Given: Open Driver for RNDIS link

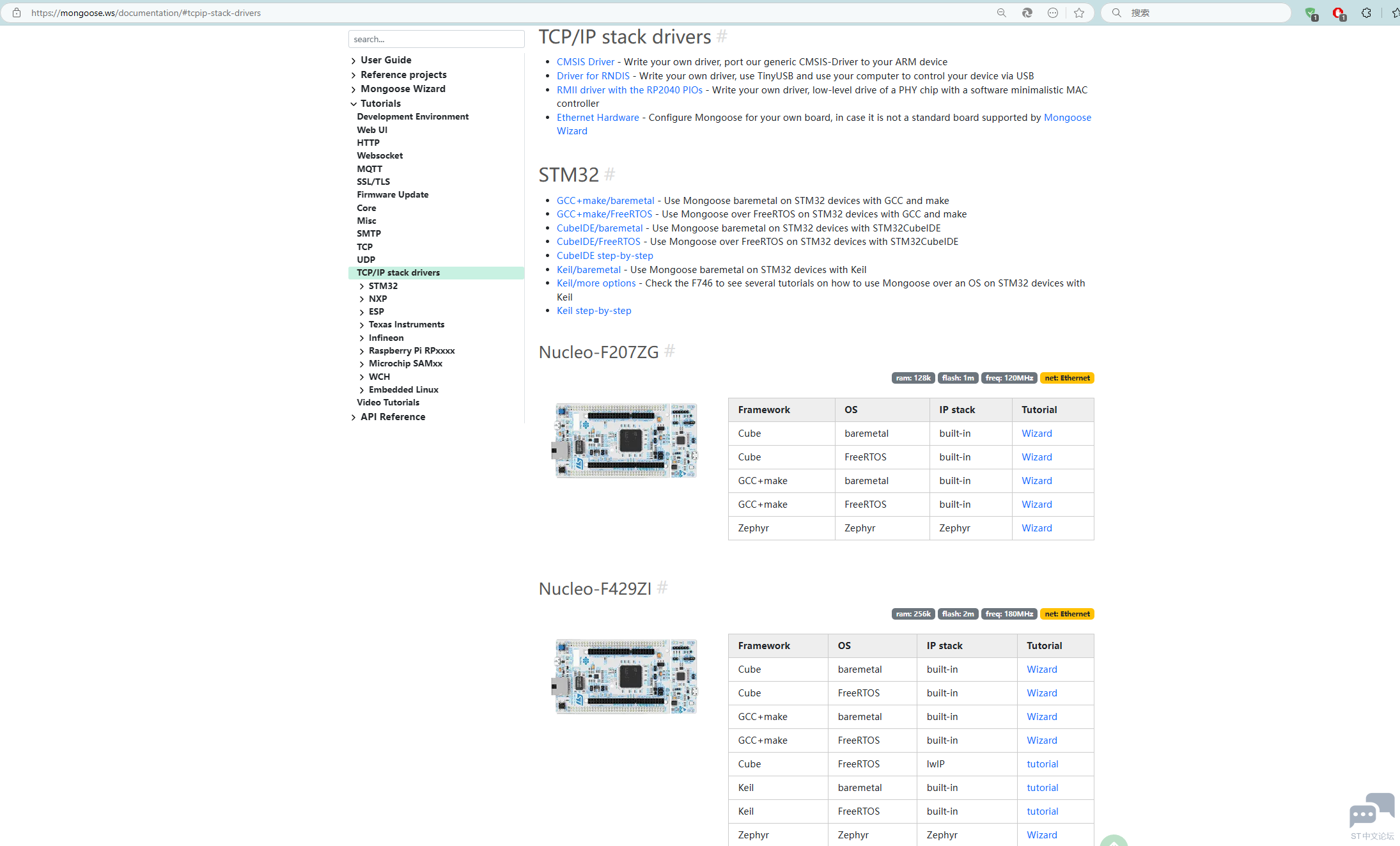Looking at the screenshot, I should (x=593, y=76).
